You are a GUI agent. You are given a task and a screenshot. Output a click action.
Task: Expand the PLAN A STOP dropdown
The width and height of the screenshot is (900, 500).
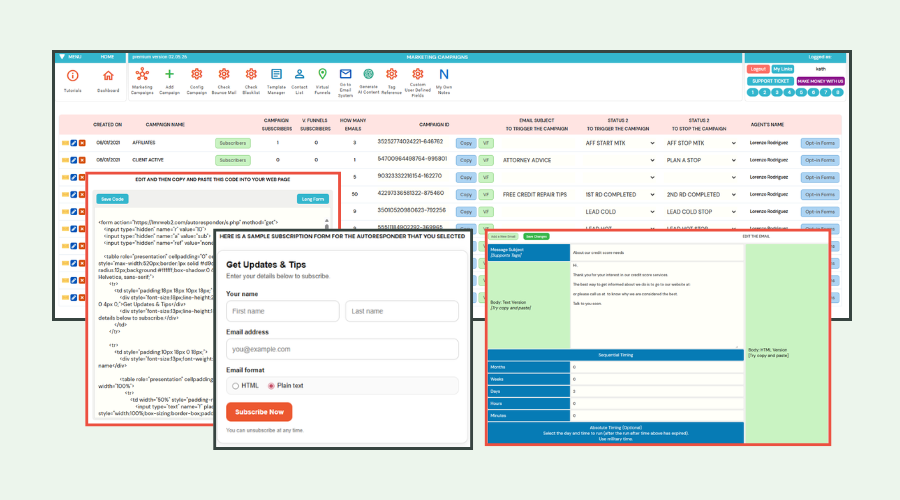tap(701, 160)
